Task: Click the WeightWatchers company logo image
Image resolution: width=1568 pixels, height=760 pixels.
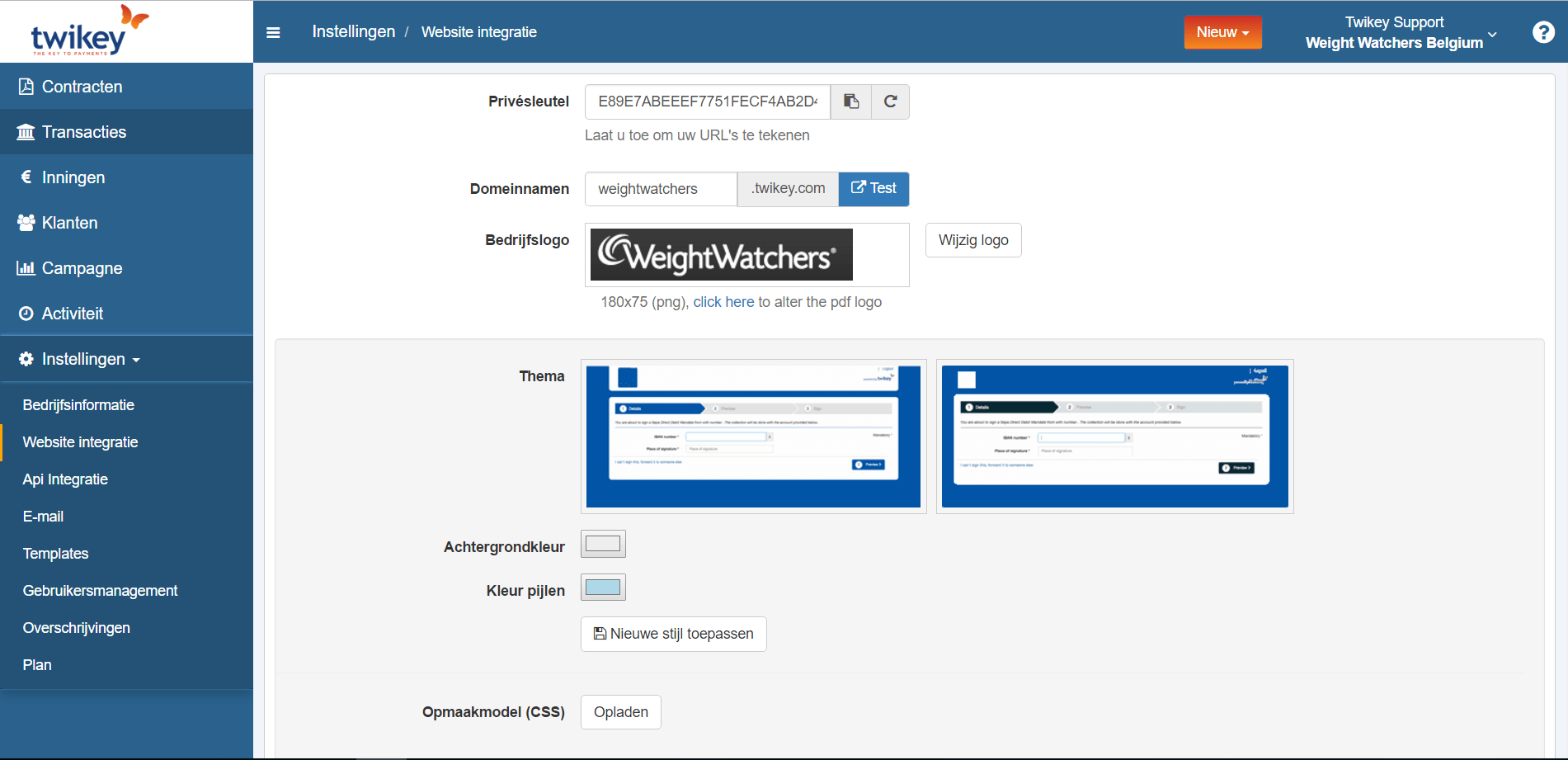Action: tap(722, 255)
